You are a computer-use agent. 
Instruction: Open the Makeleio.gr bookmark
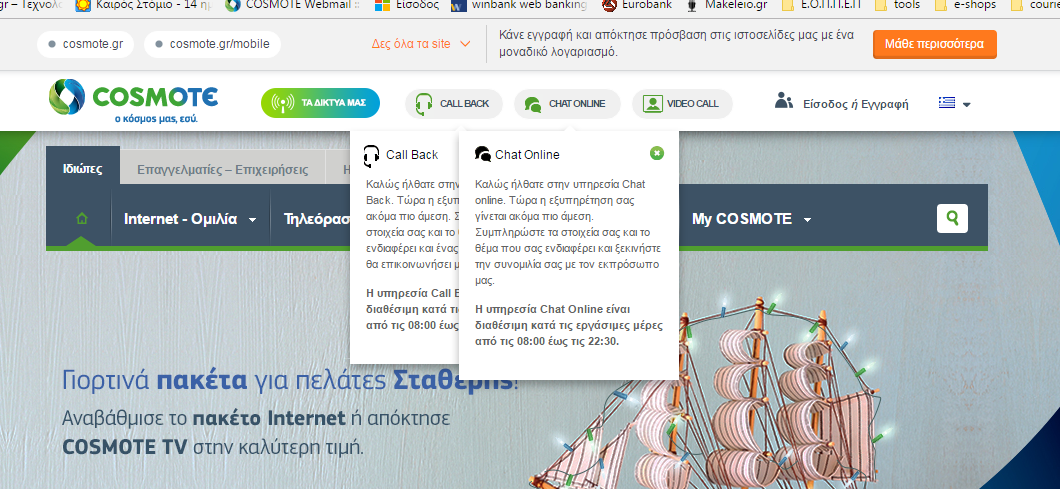727,5
